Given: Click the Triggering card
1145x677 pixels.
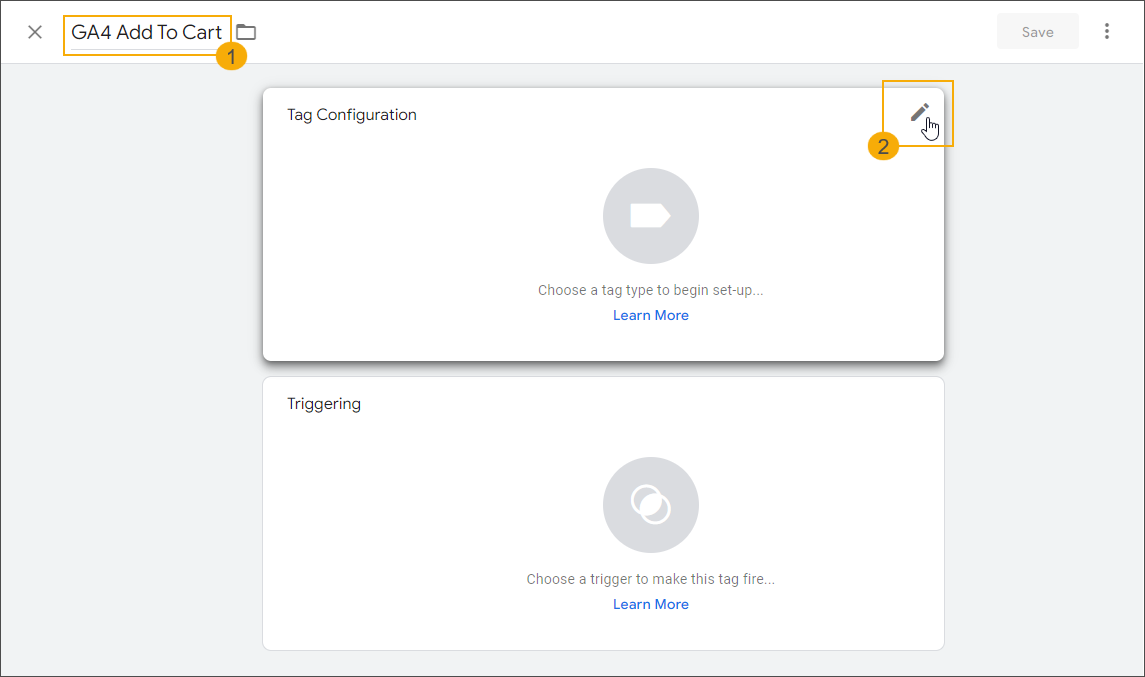Looking at the screenshot, I should tap(602, 512).
